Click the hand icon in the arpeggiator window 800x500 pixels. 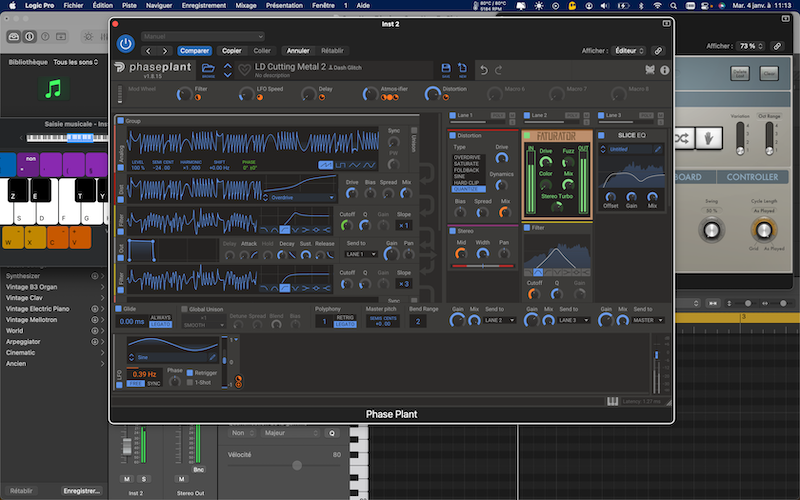click(x=709, y=138)
